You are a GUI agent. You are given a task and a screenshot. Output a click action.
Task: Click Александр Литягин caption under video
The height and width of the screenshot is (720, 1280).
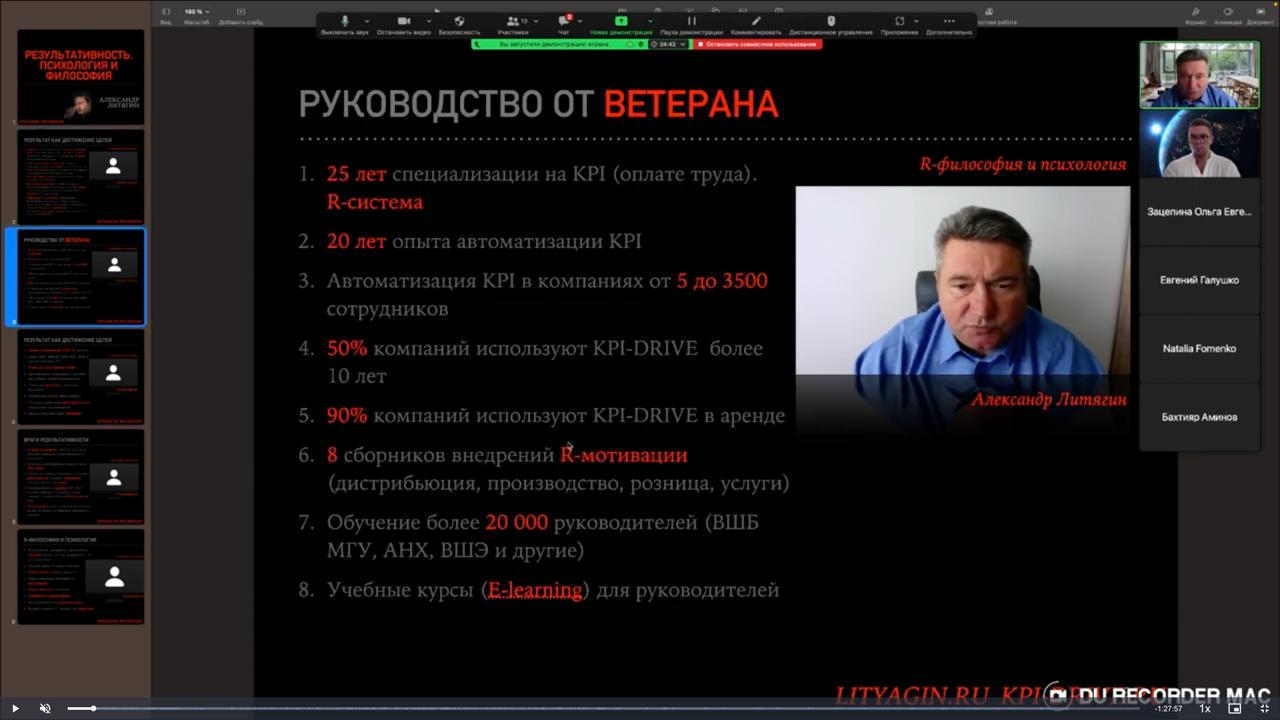point(1049,400)
